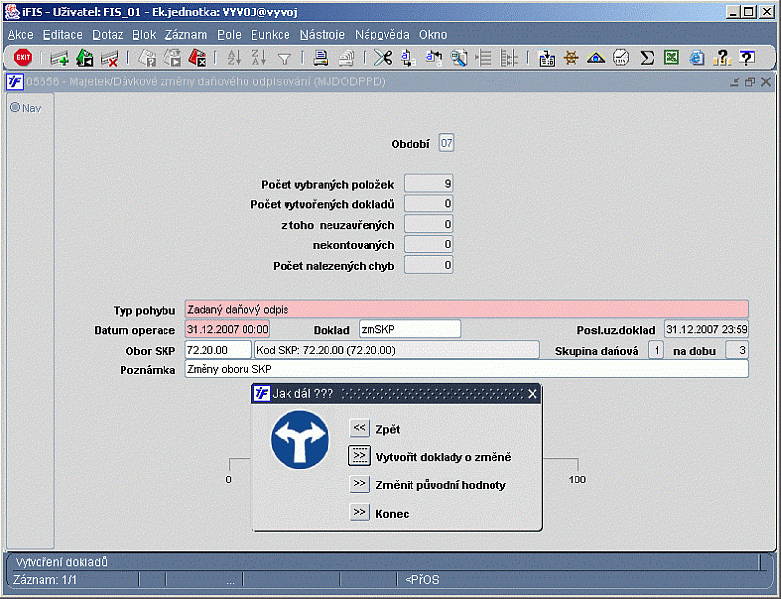The height and width of the screenshot is (599, 781).
Task: Click the 'na dobu' field showing 3
Action: coord(737,350)
